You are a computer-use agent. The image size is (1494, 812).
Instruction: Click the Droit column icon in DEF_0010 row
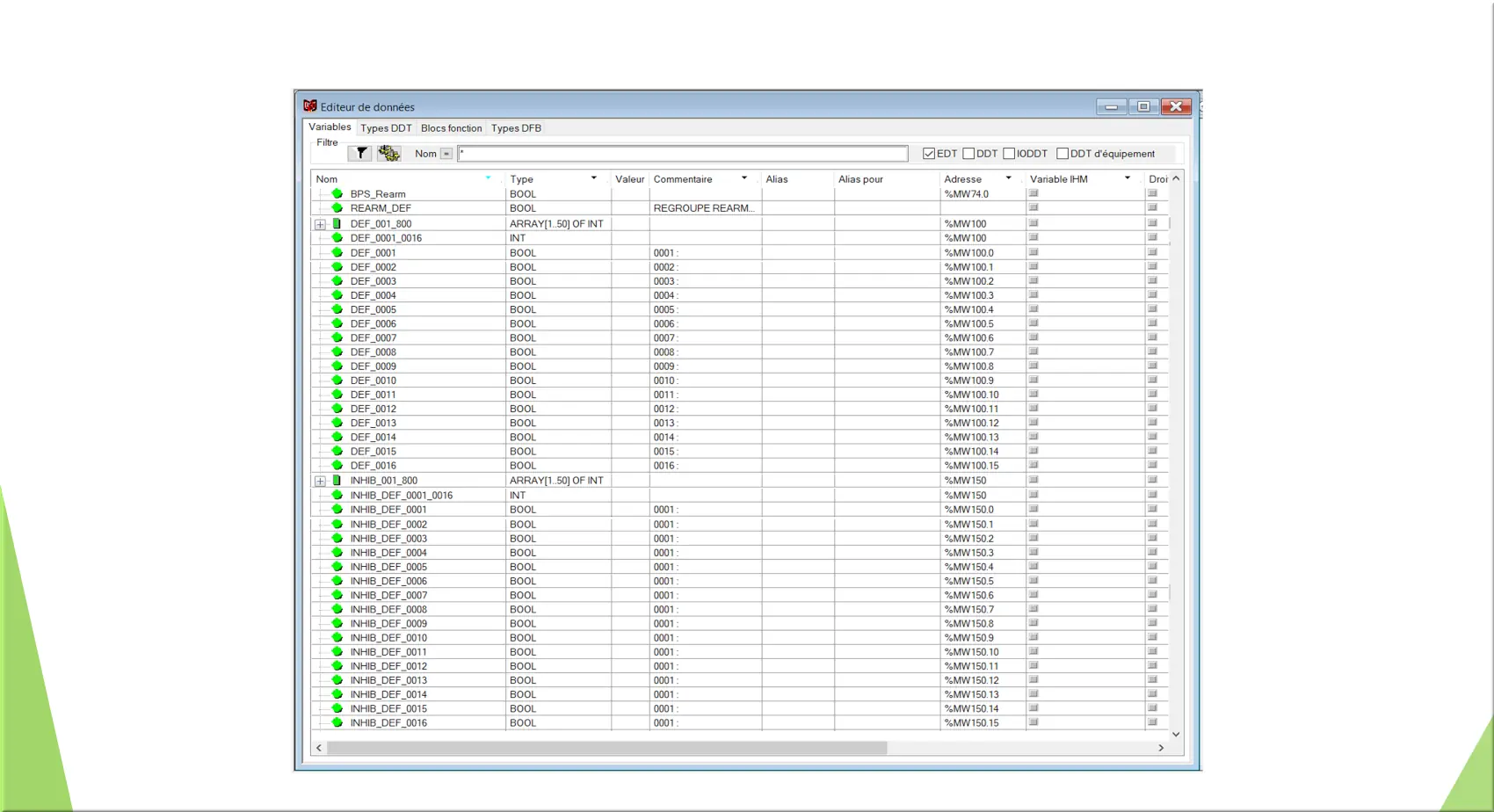pos(1152,380)
